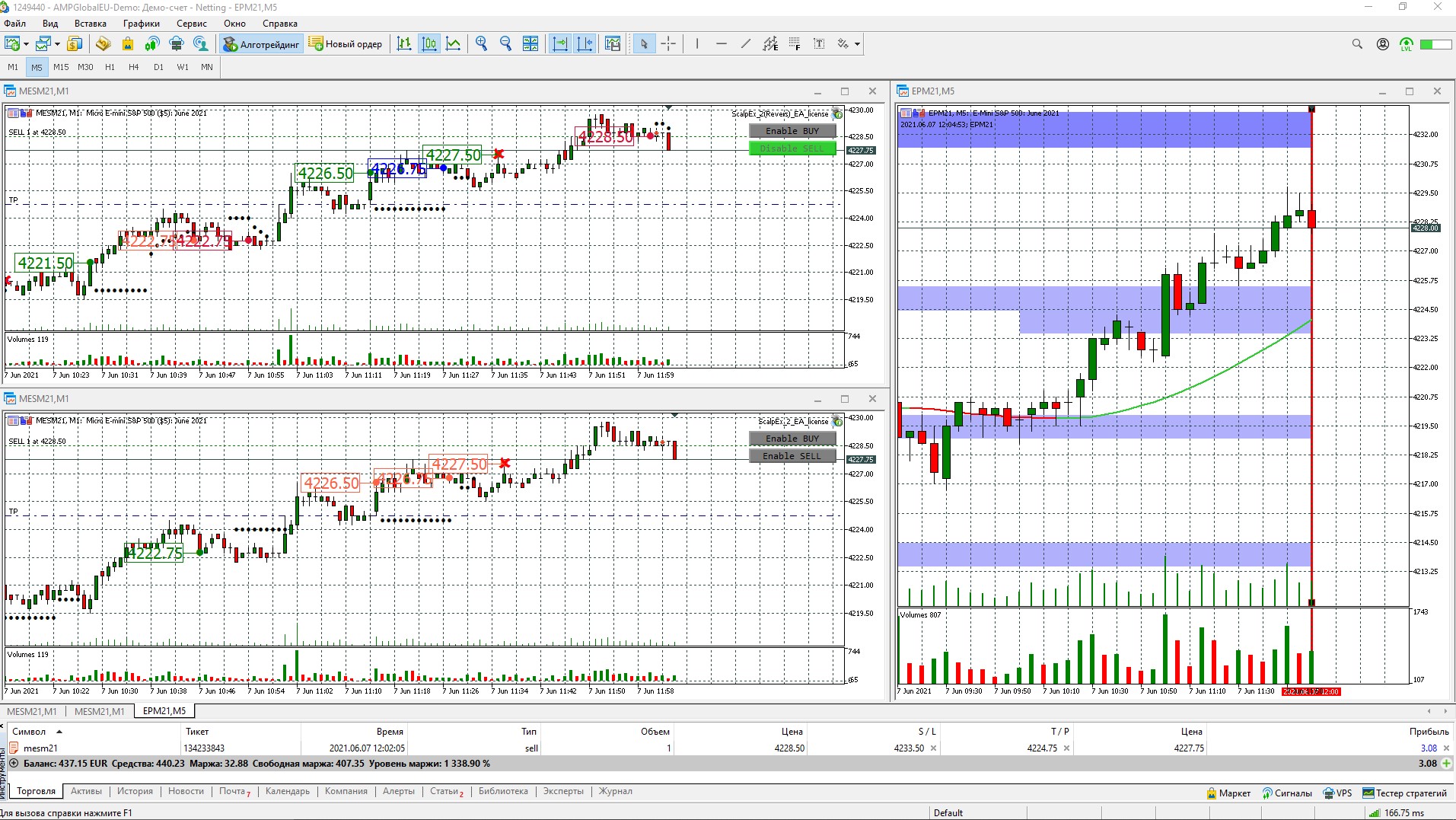Click the shapes drawing tool icon

pos(843,44)
